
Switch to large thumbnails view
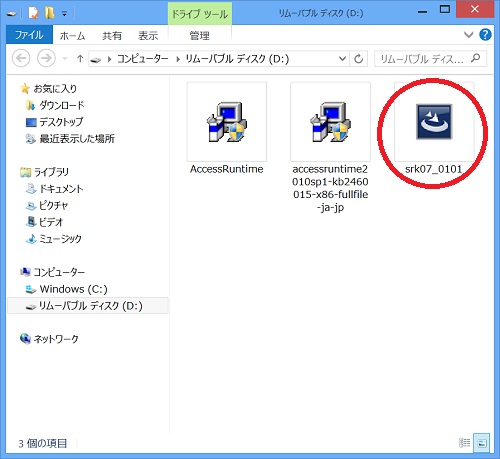click(482, 443)
